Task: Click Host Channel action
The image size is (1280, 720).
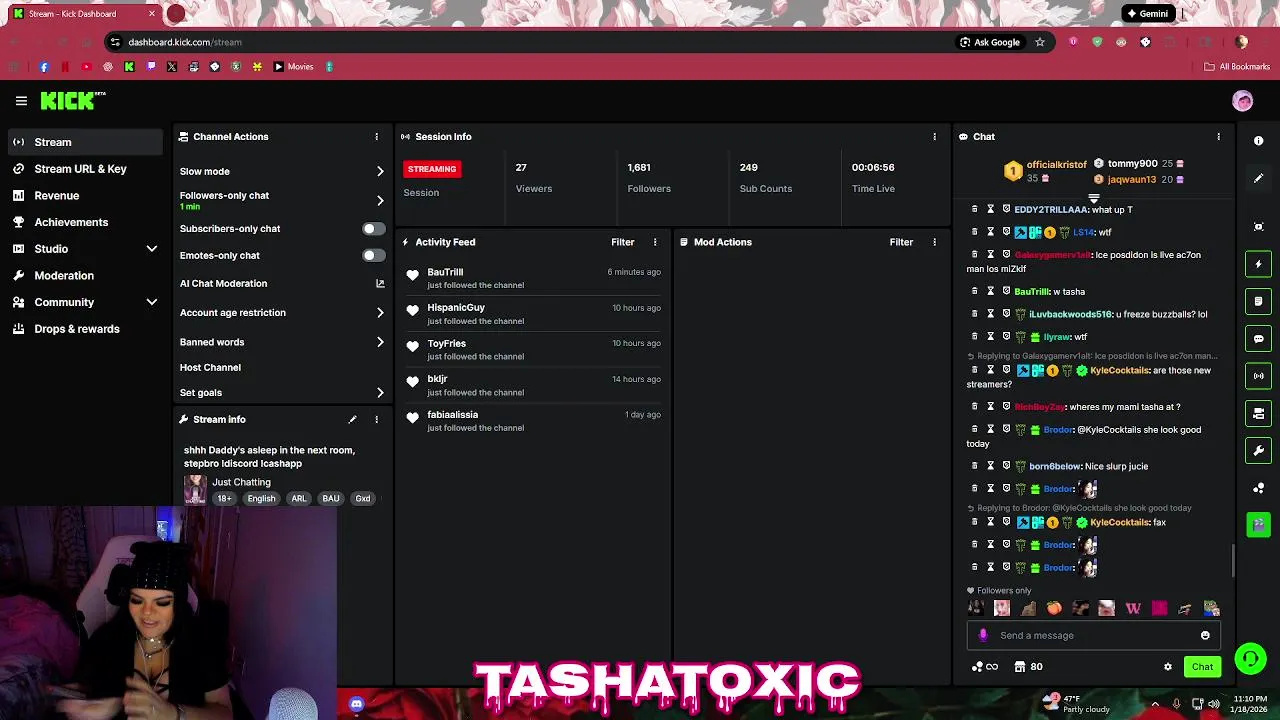Action: point(210,367)
